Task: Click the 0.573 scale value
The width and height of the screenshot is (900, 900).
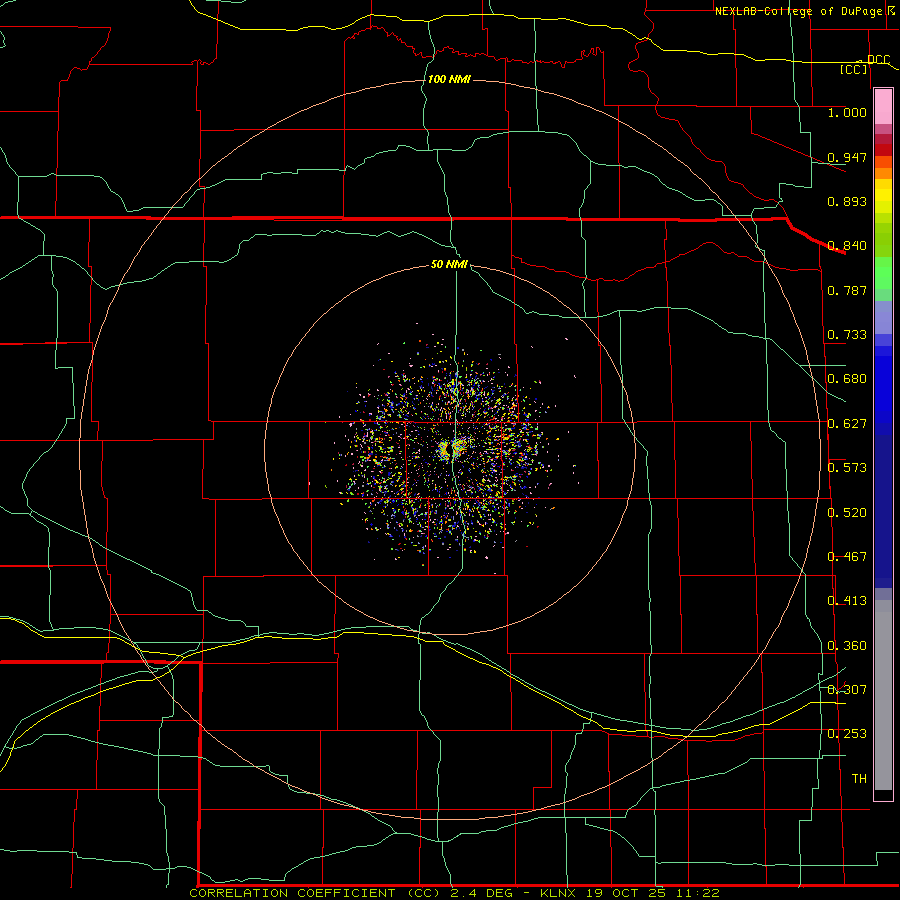Action: point(847,468)
